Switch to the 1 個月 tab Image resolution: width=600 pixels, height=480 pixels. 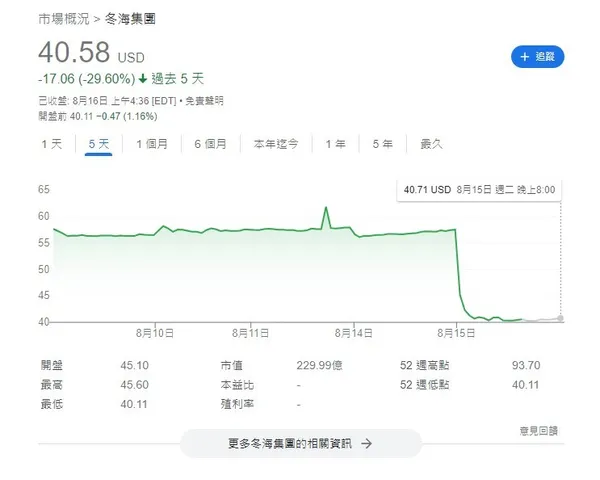click(x=152, y=144)
